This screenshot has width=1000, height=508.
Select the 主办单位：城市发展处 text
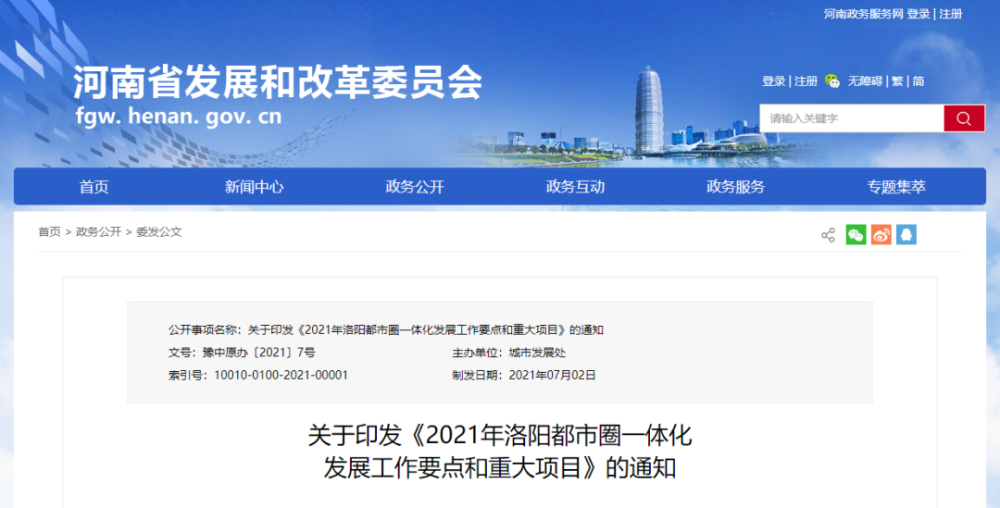(x=509, y=352)
